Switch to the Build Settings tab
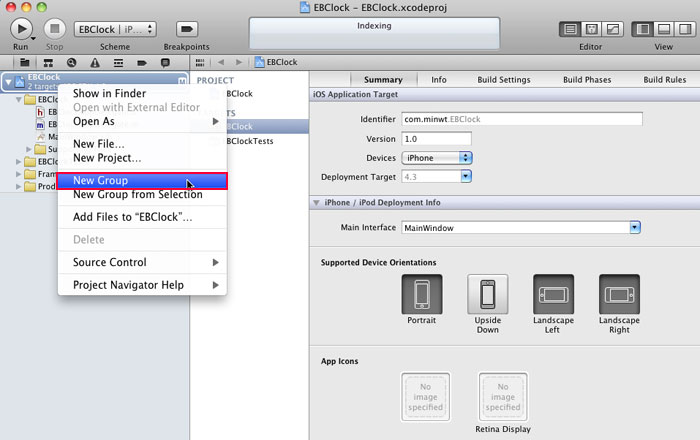This screenshot has height=440, width=700. pos(504,79)
